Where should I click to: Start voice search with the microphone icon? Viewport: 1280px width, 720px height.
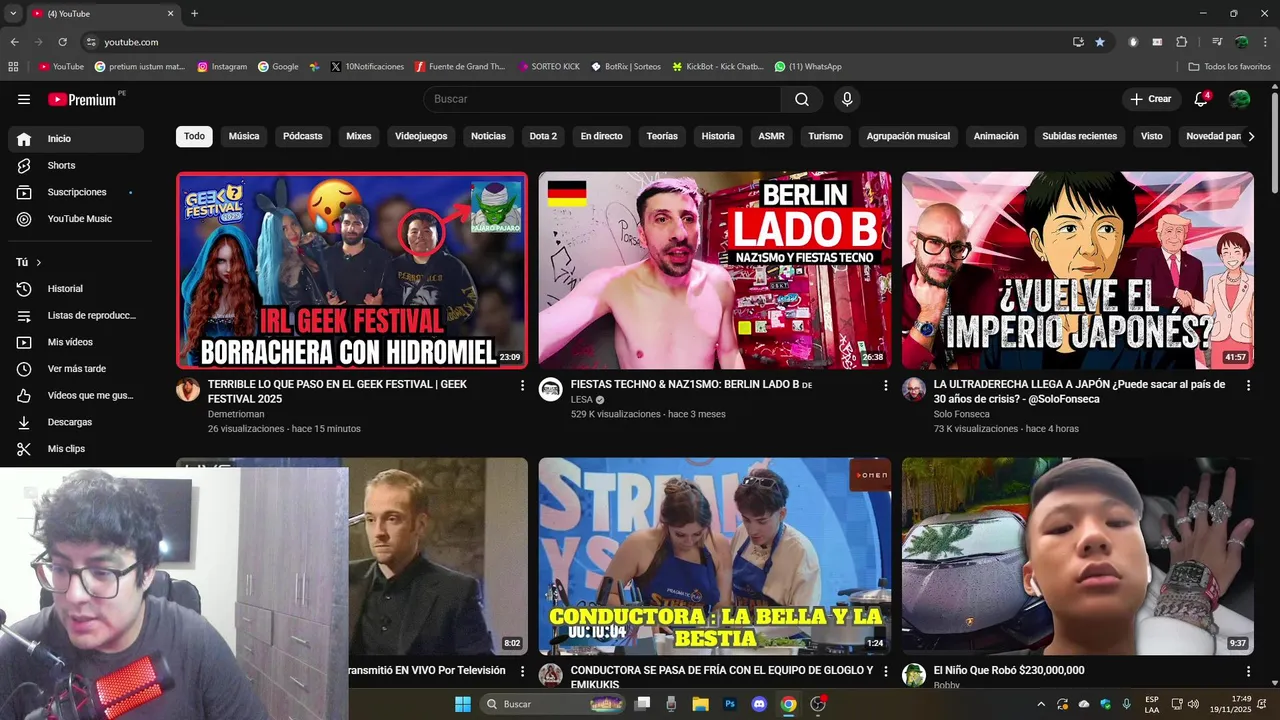click(x=847, y=99)
